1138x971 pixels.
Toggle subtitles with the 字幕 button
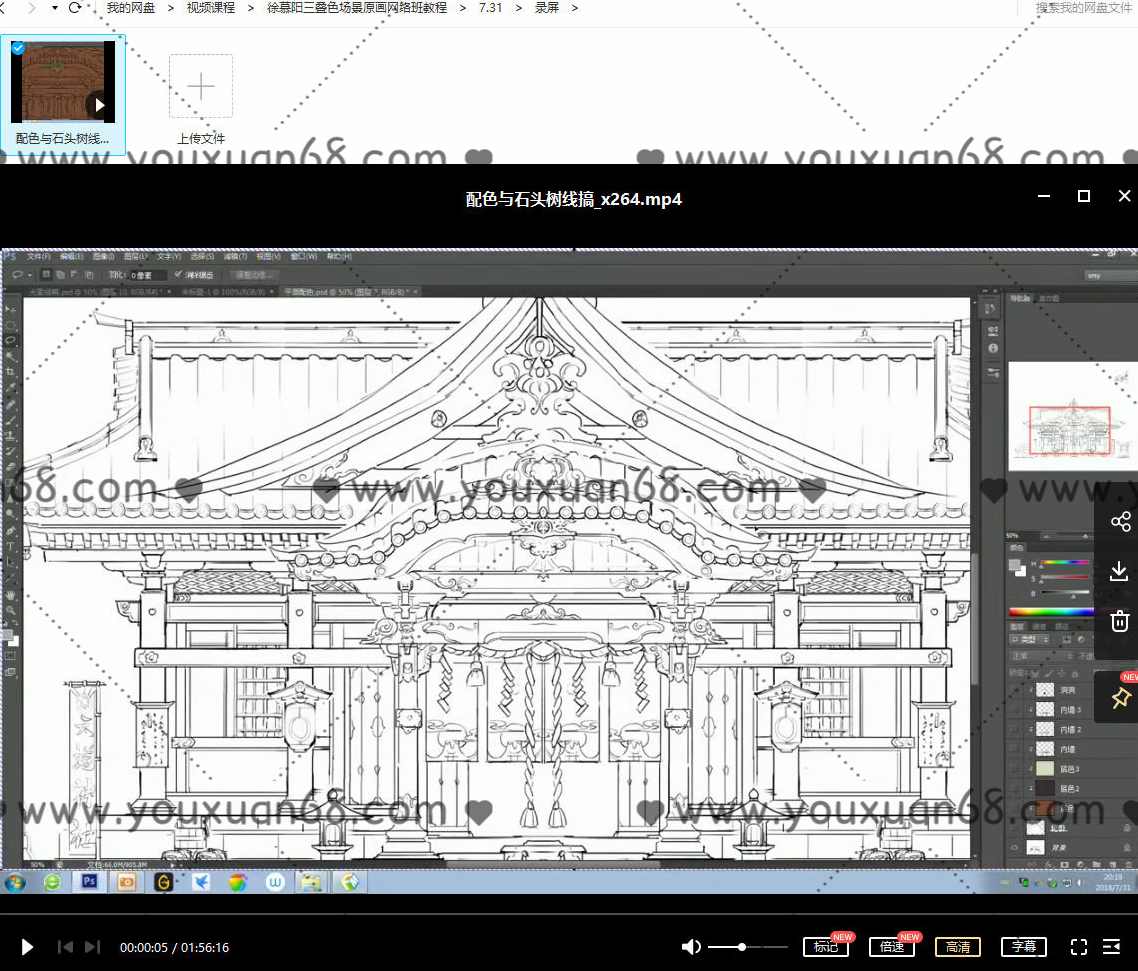click(x=1023, y=947)
